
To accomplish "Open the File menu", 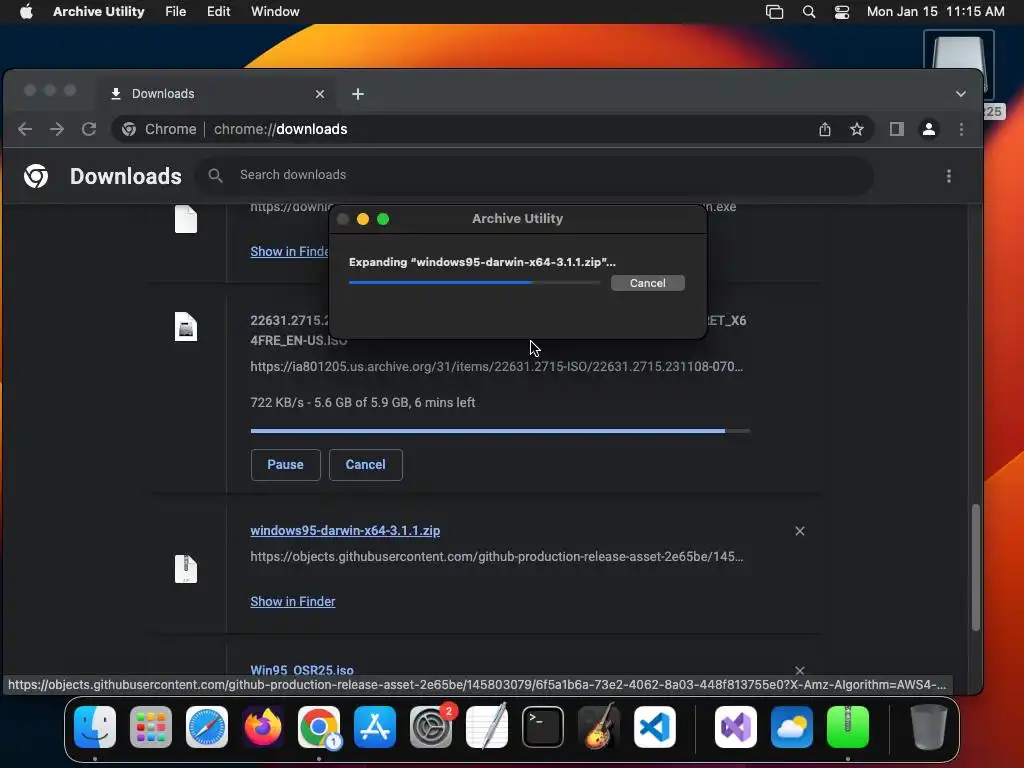I will [x=176, y=11].
